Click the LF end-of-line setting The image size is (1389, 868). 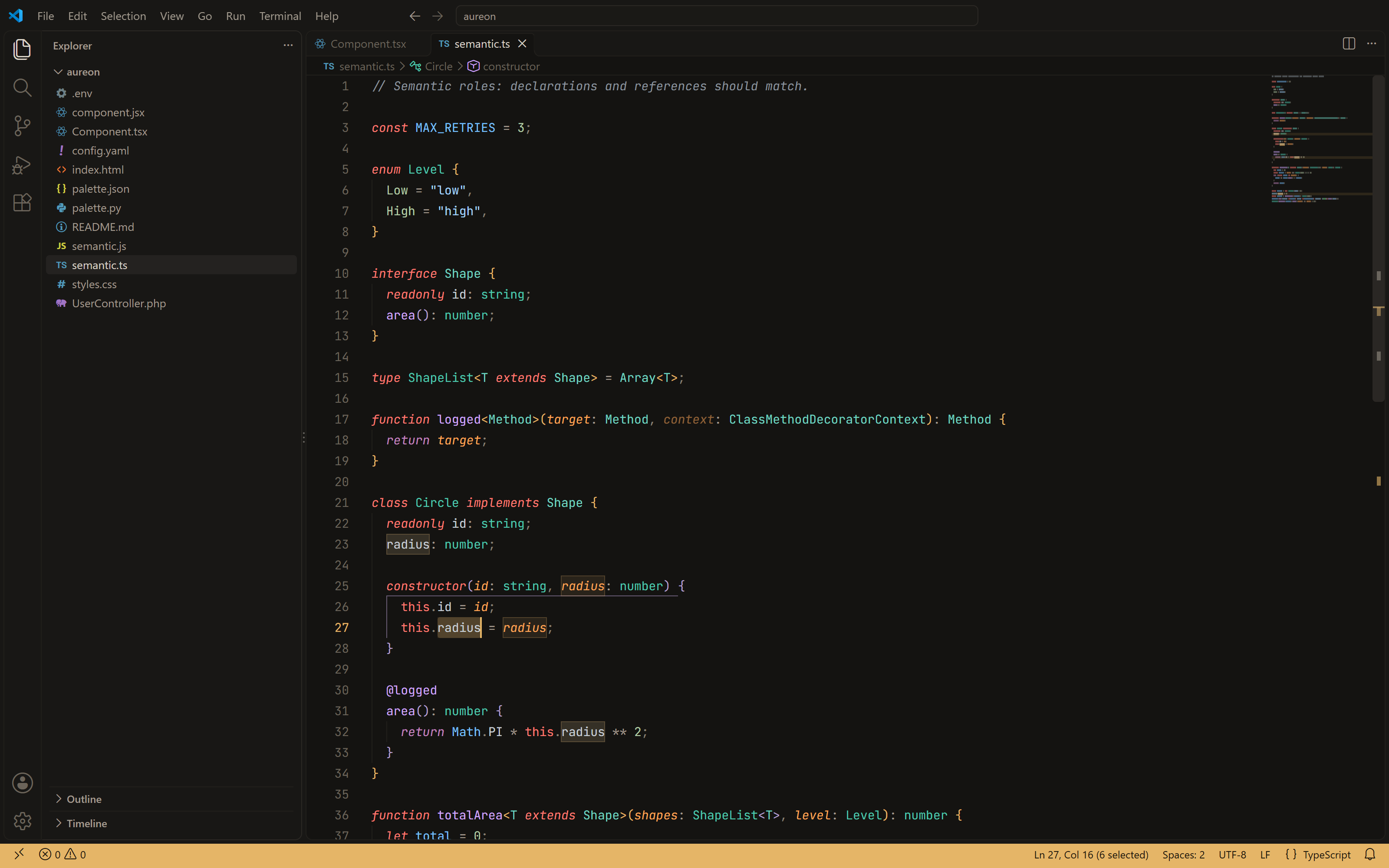coord(1265,855)
